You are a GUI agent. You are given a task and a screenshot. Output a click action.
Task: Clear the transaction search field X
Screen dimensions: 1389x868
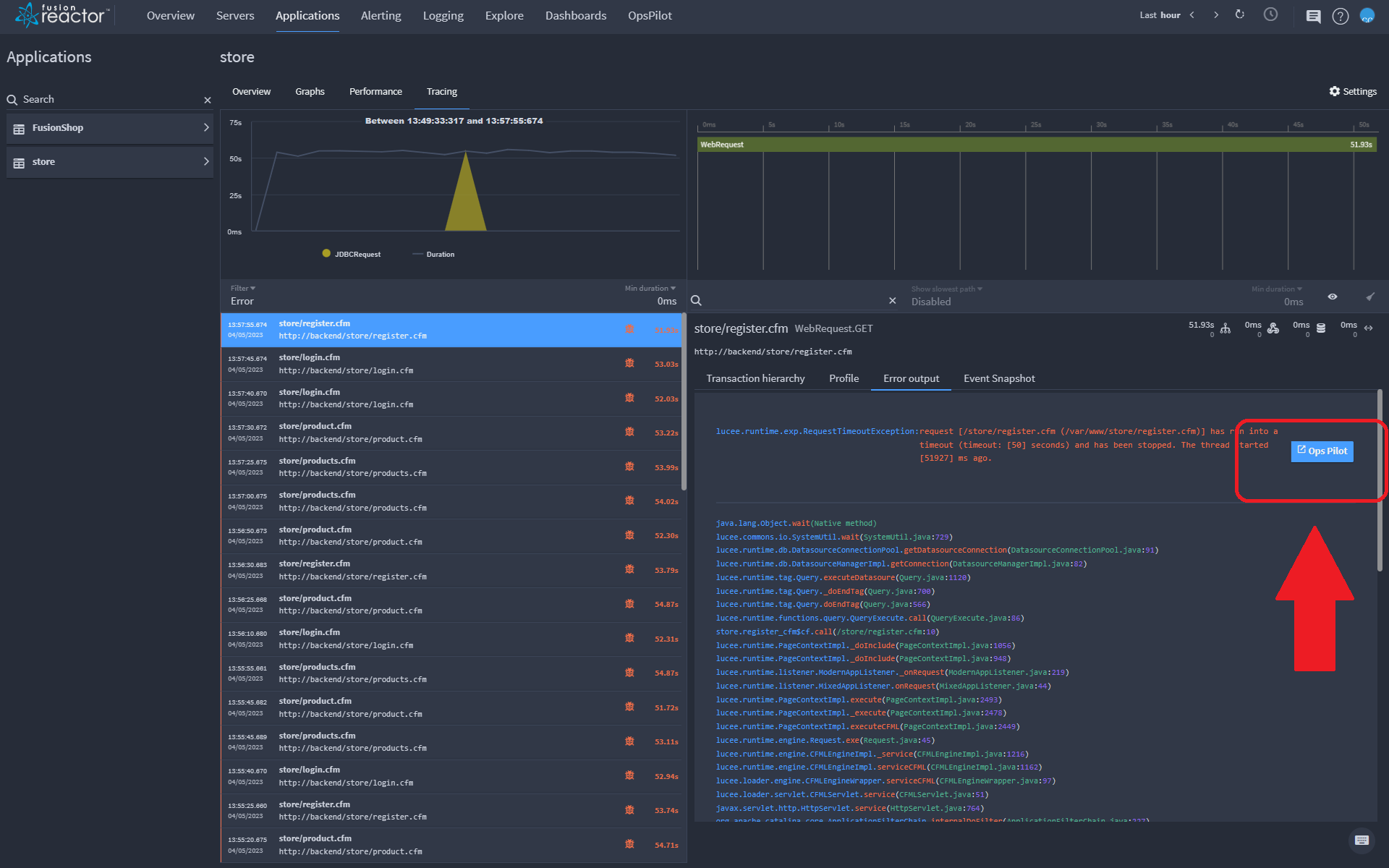pos(892,300)
